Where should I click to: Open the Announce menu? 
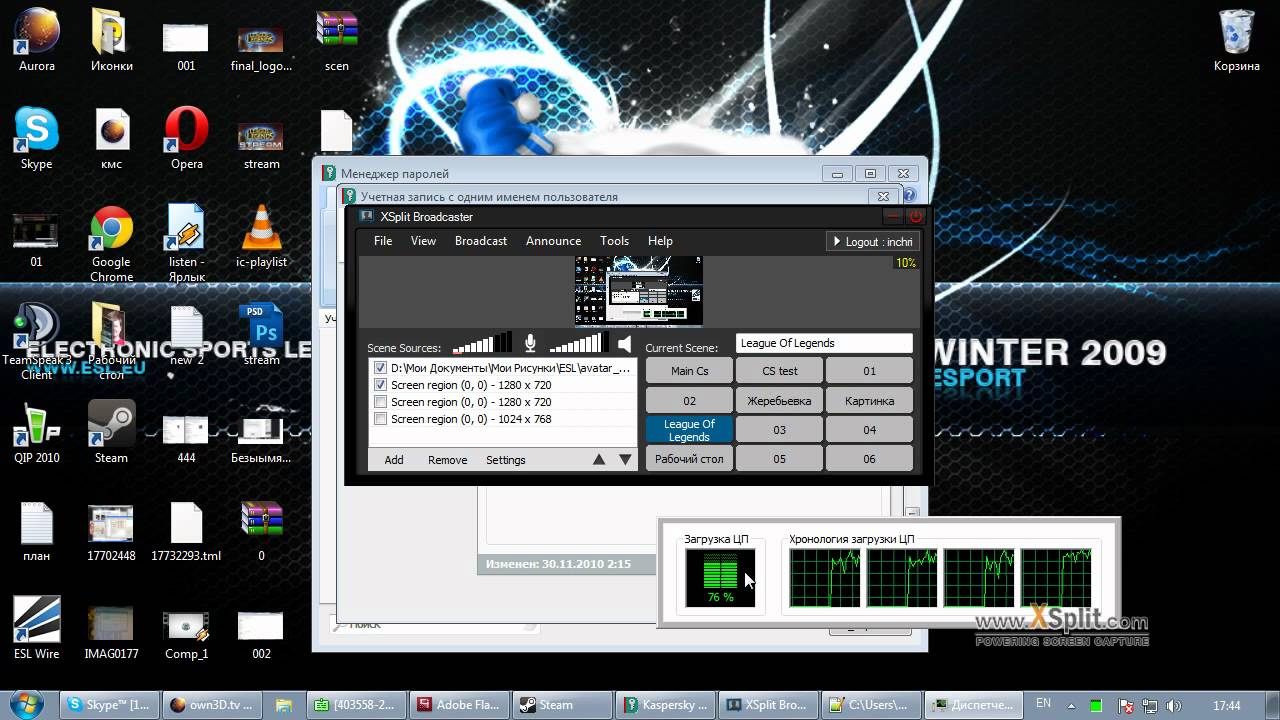pyautogui.click(x=553, y=241)
